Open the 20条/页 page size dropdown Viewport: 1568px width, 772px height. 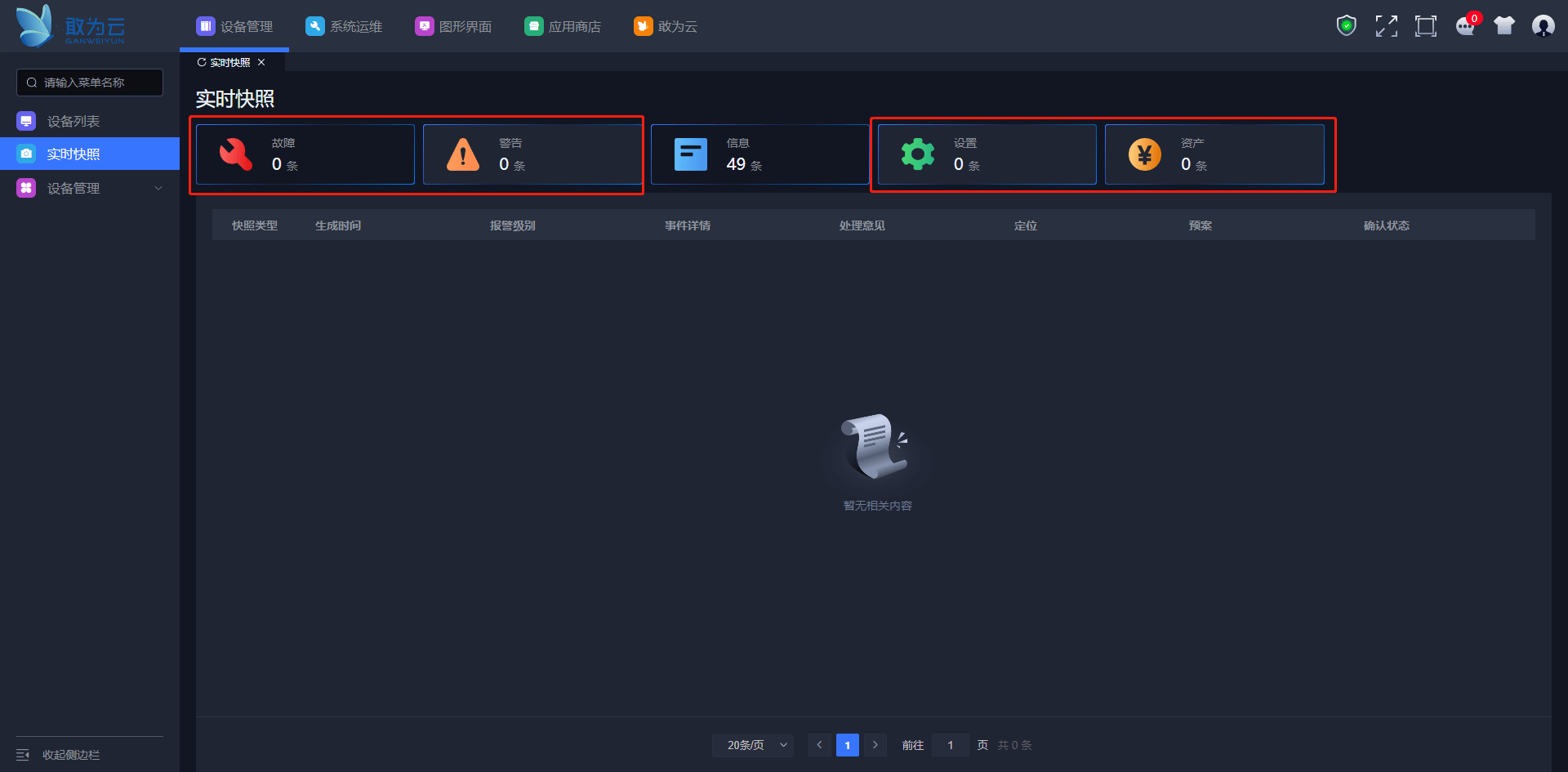[x=753, y=745]
